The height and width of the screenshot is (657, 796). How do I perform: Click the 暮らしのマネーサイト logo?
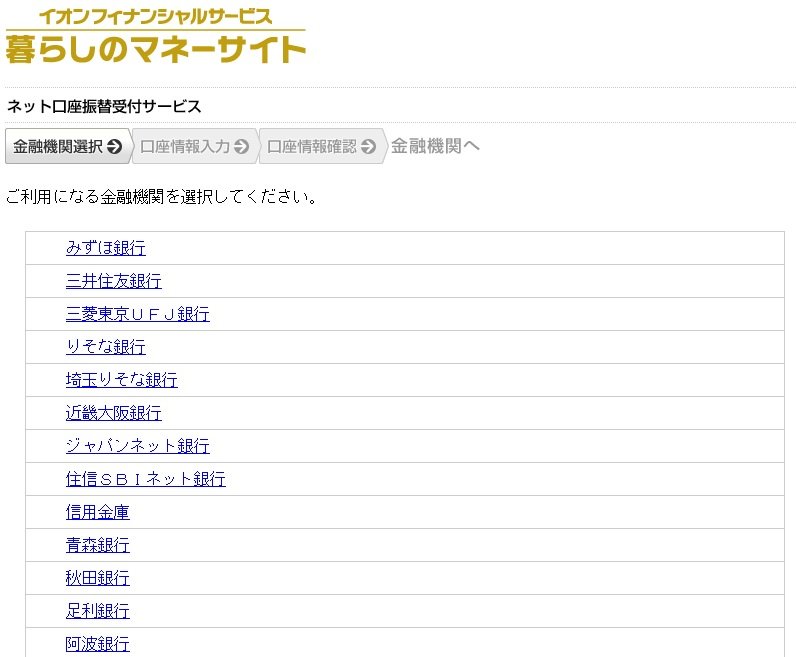click(155, 36)
